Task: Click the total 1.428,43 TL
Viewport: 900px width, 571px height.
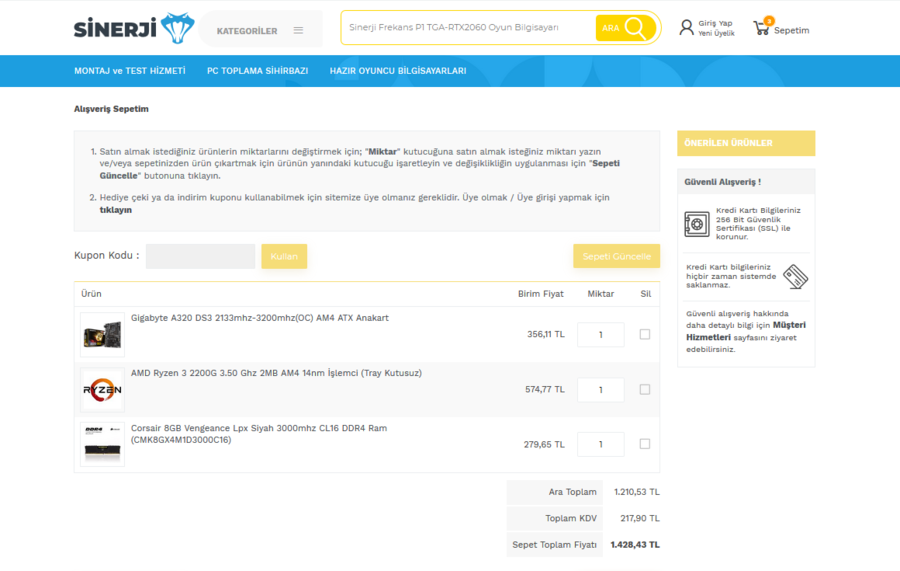Action: 635,545
